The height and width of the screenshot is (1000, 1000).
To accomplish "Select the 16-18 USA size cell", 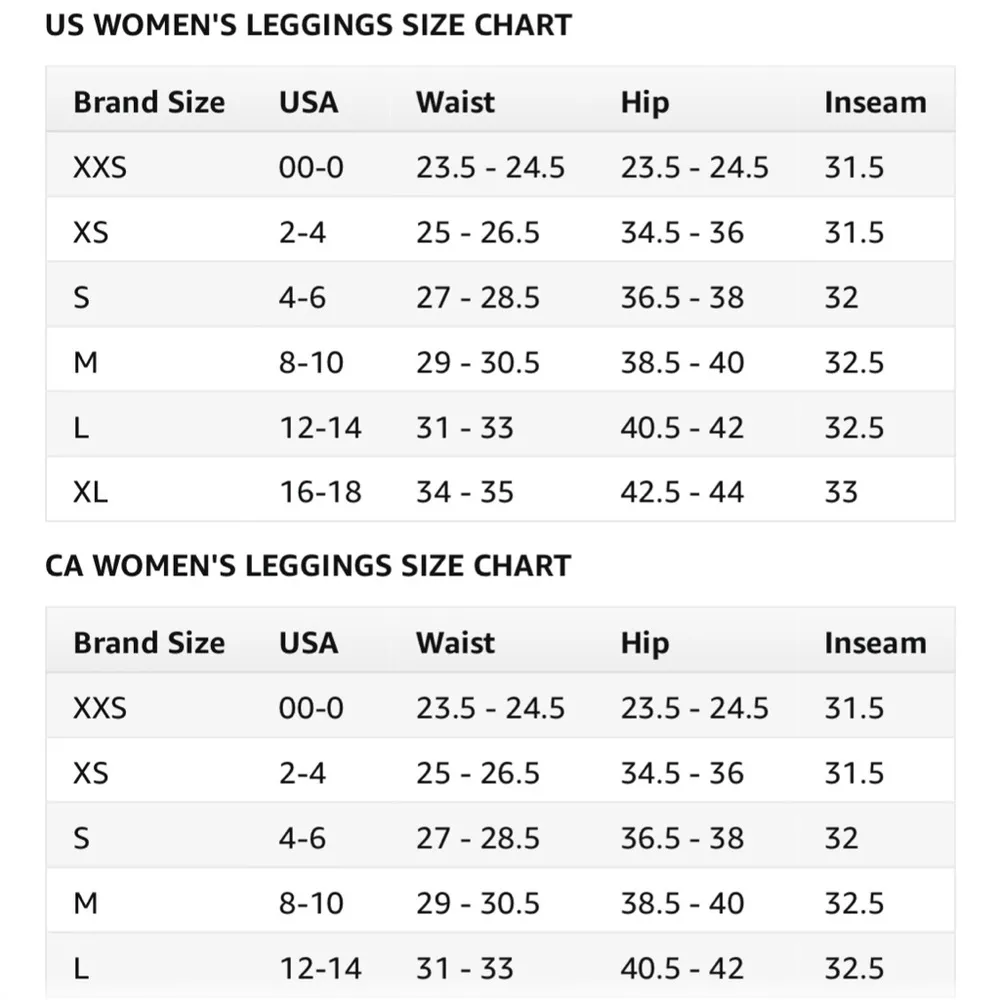I will [x=319, y=492].
